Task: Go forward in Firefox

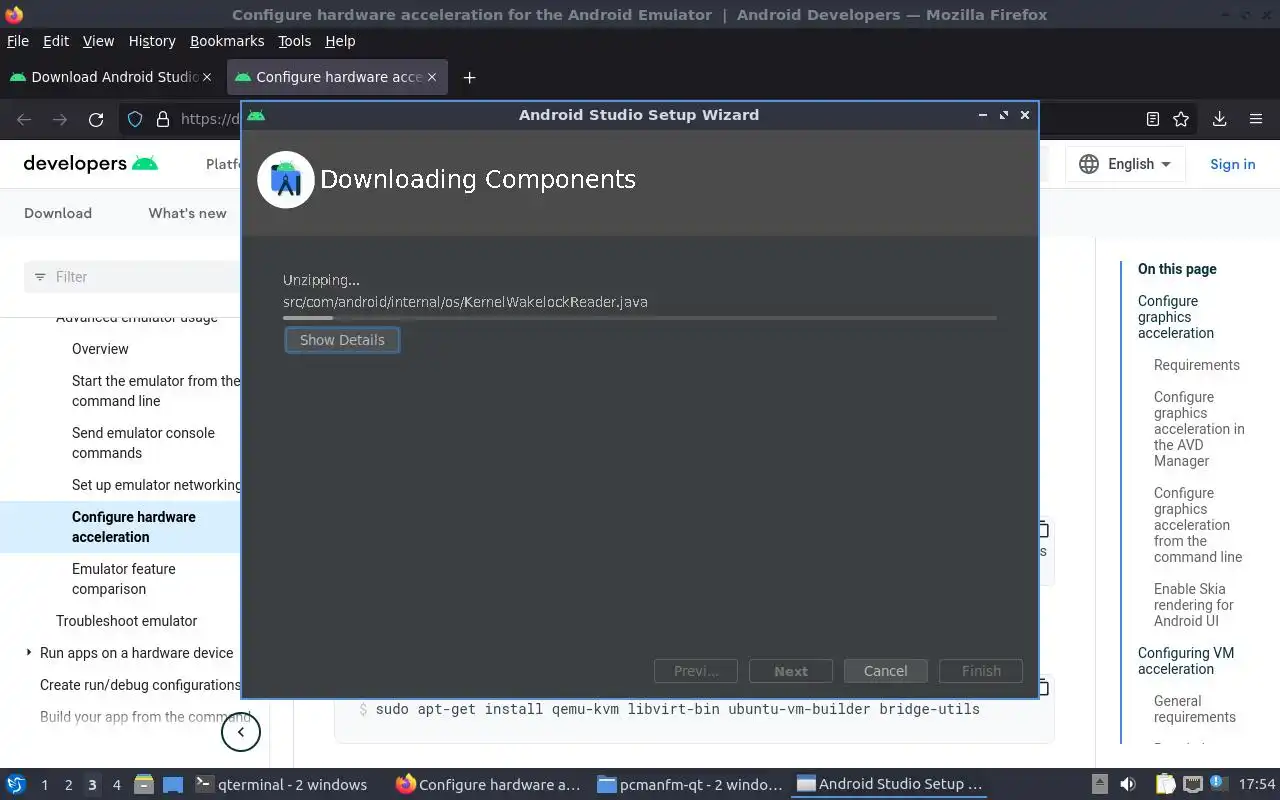Action: pyautogui.click(x=60, y=119)
